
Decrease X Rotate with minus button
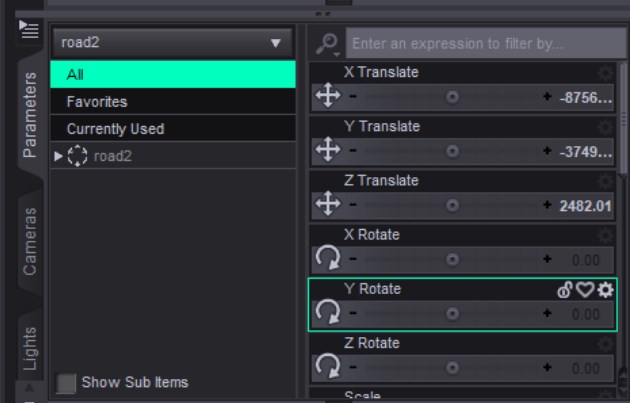pyautogui.click(x=353, y=259)
